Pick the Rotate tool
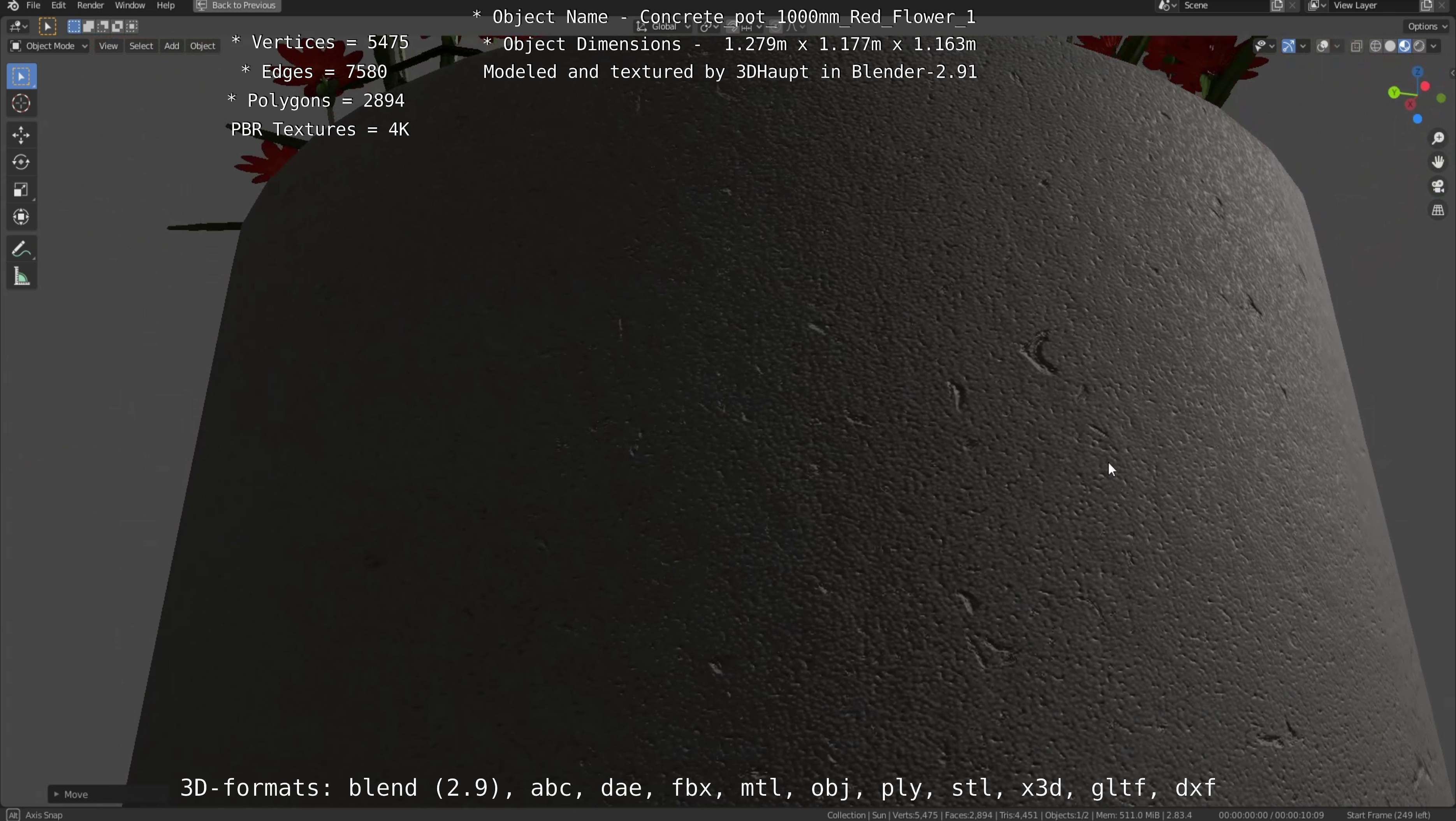 pyautogui.click(x=21, y=163)
